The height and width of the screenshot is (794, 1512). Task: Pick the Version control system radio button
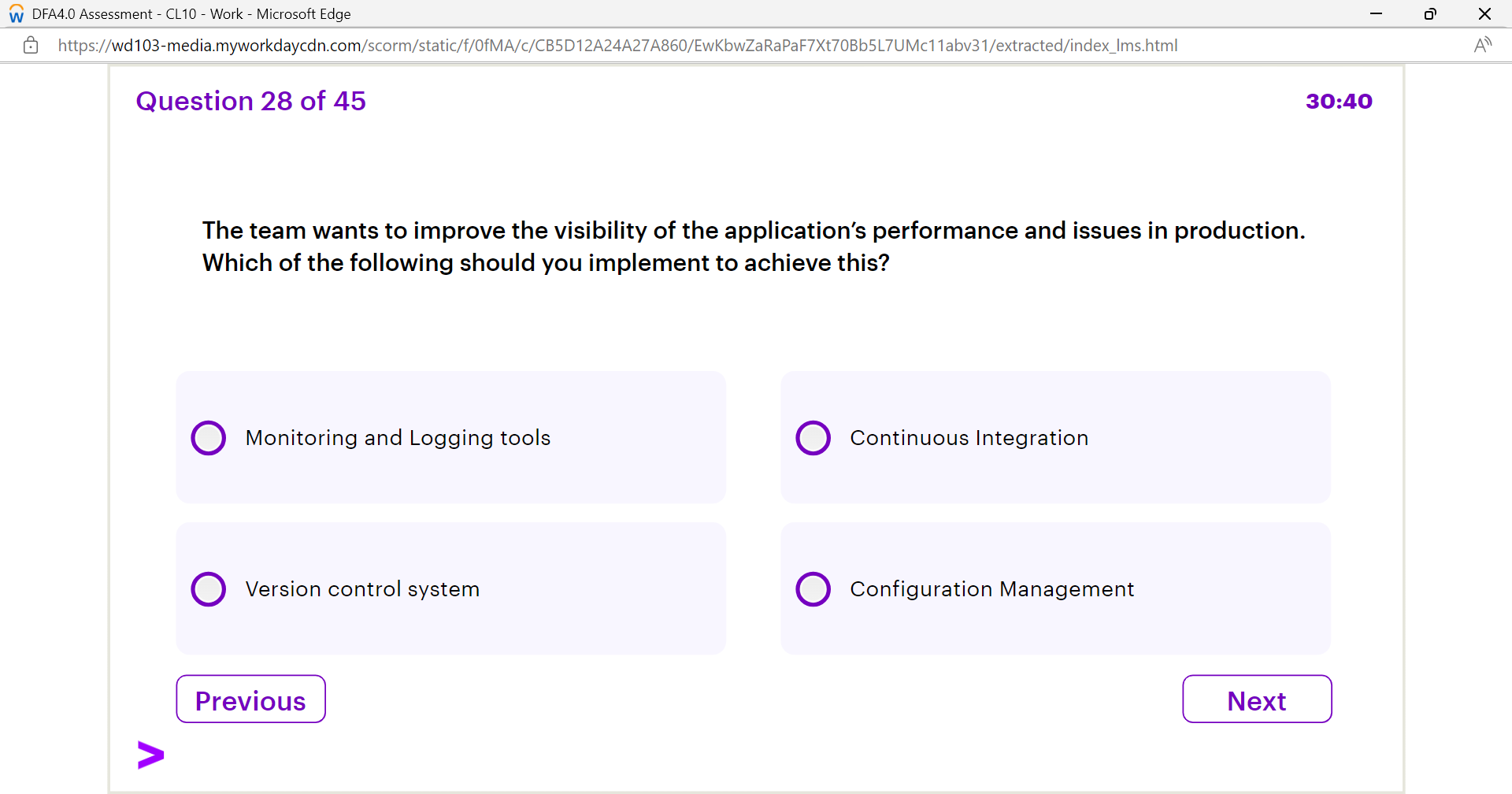click(209, 589)
